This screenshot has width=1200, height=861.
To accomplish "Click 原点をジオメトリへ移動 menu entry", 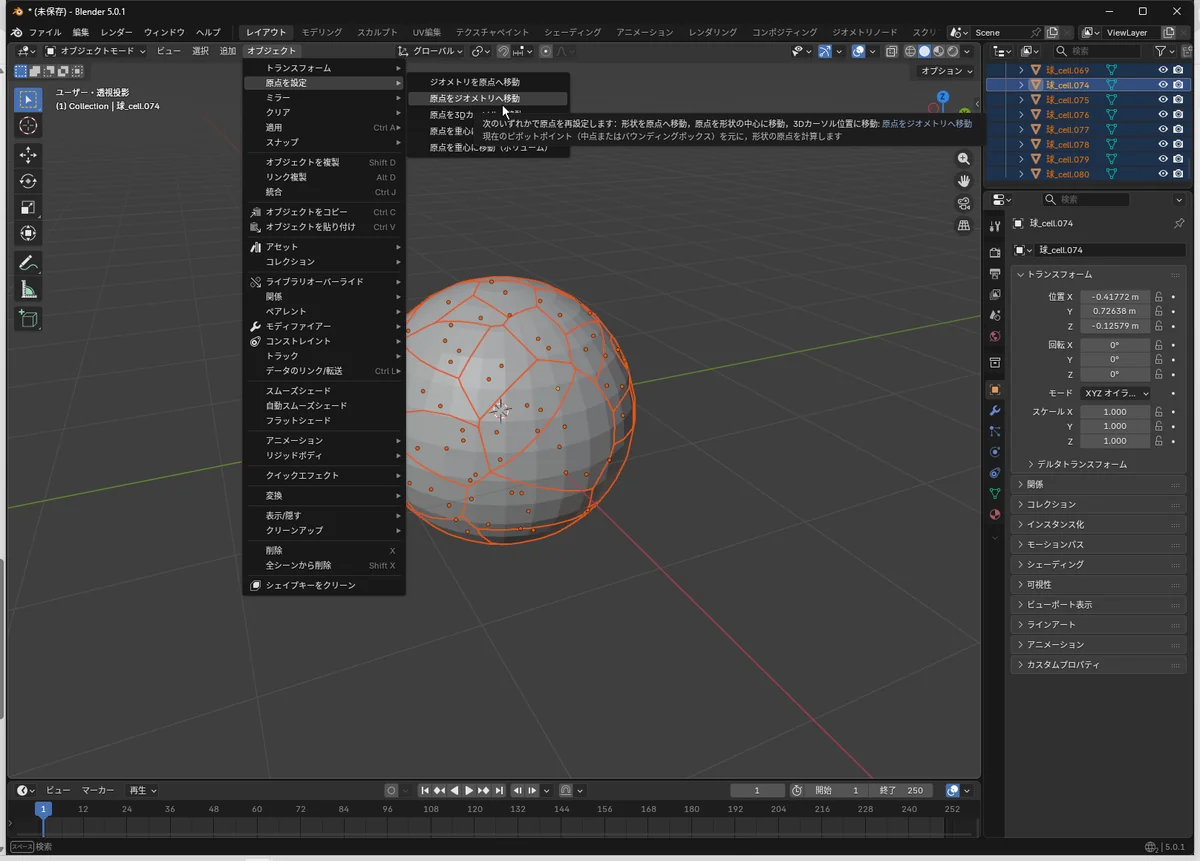I will pyautogui.click(x=475, y=99).
